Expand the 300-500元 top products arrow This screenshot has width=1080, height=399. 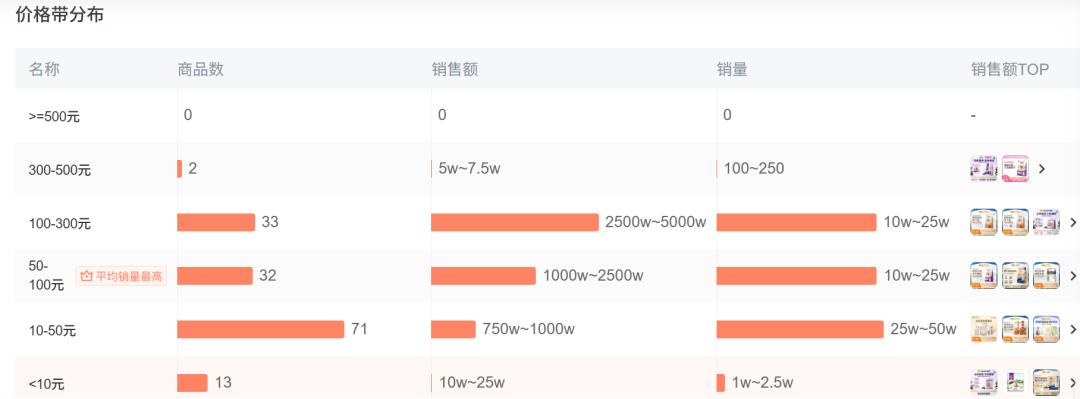coord(1041,169)
